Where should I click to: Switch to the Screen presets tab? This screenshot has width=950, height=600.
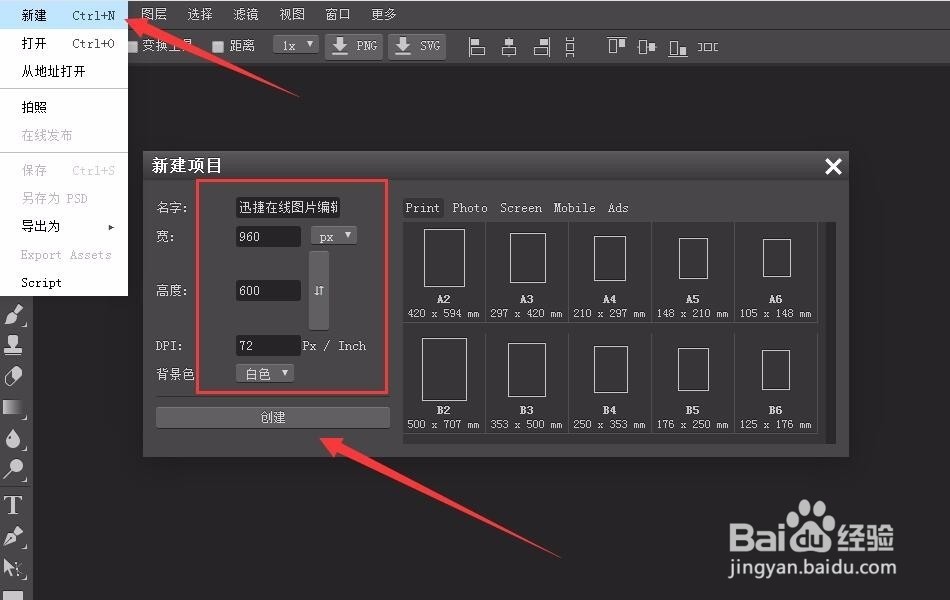click(x=521, y=208)
